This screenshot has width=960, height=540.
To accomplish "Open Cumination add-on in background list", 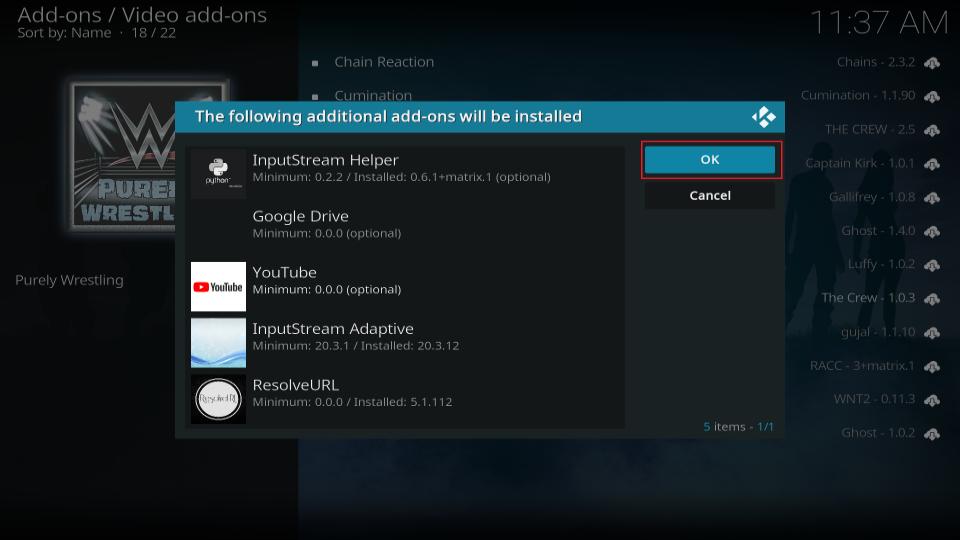I will [x=373, y=96].
